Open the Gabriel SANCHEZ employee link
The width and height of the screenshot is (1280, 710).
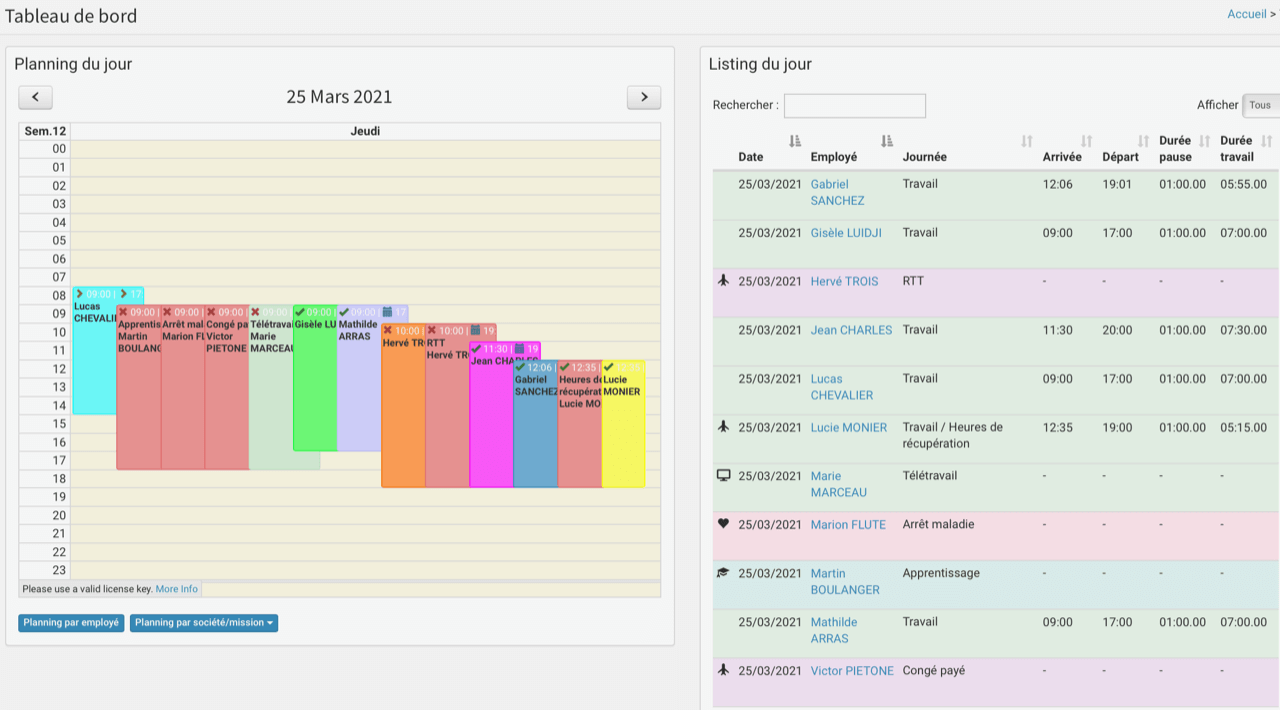837,192
